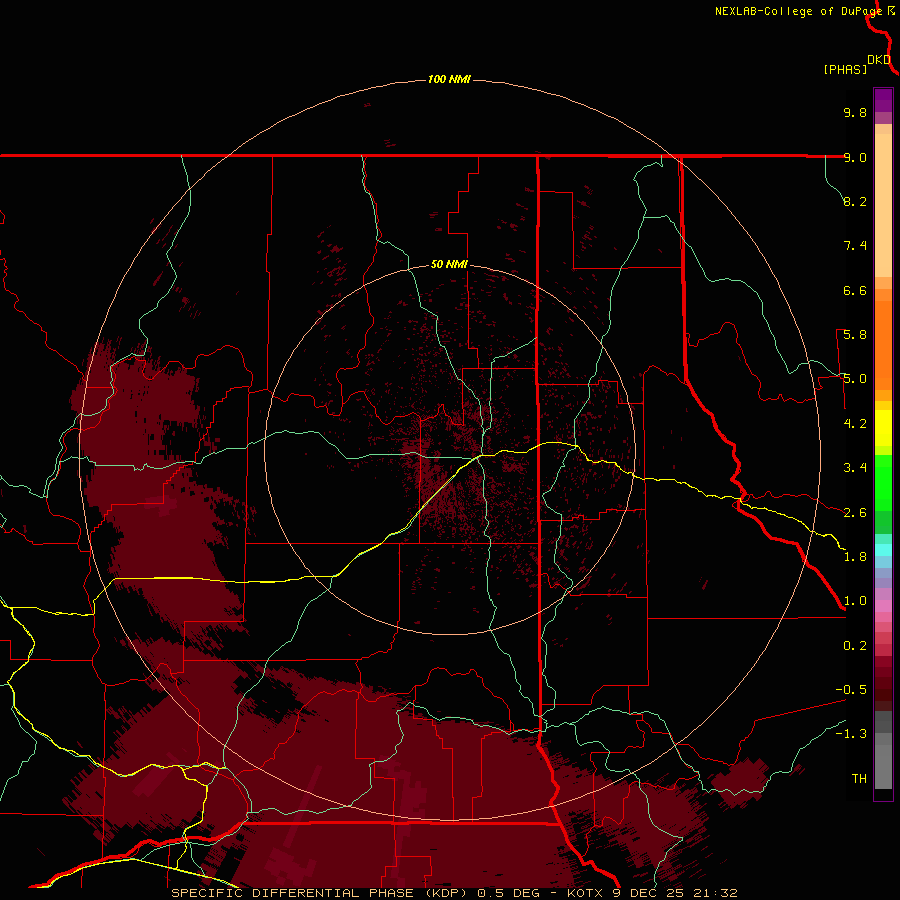Image resolution: width=900 pixels, height=900 pixels.
Task: Click the product title caption at bottom
Action: click(454, 893)
